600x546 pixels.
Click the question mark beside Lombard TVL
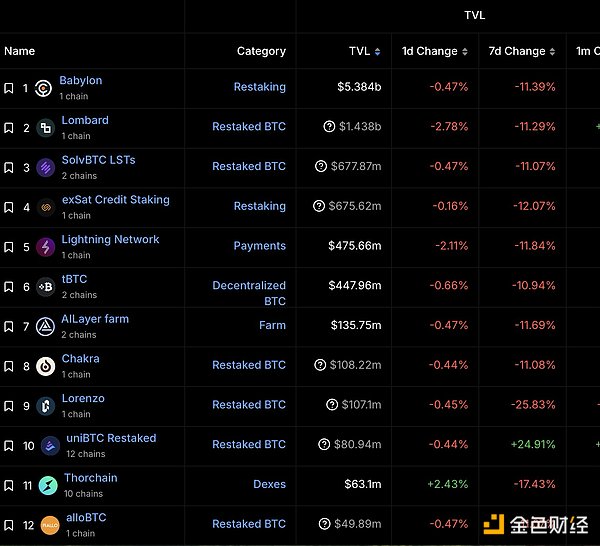point(329,127)
